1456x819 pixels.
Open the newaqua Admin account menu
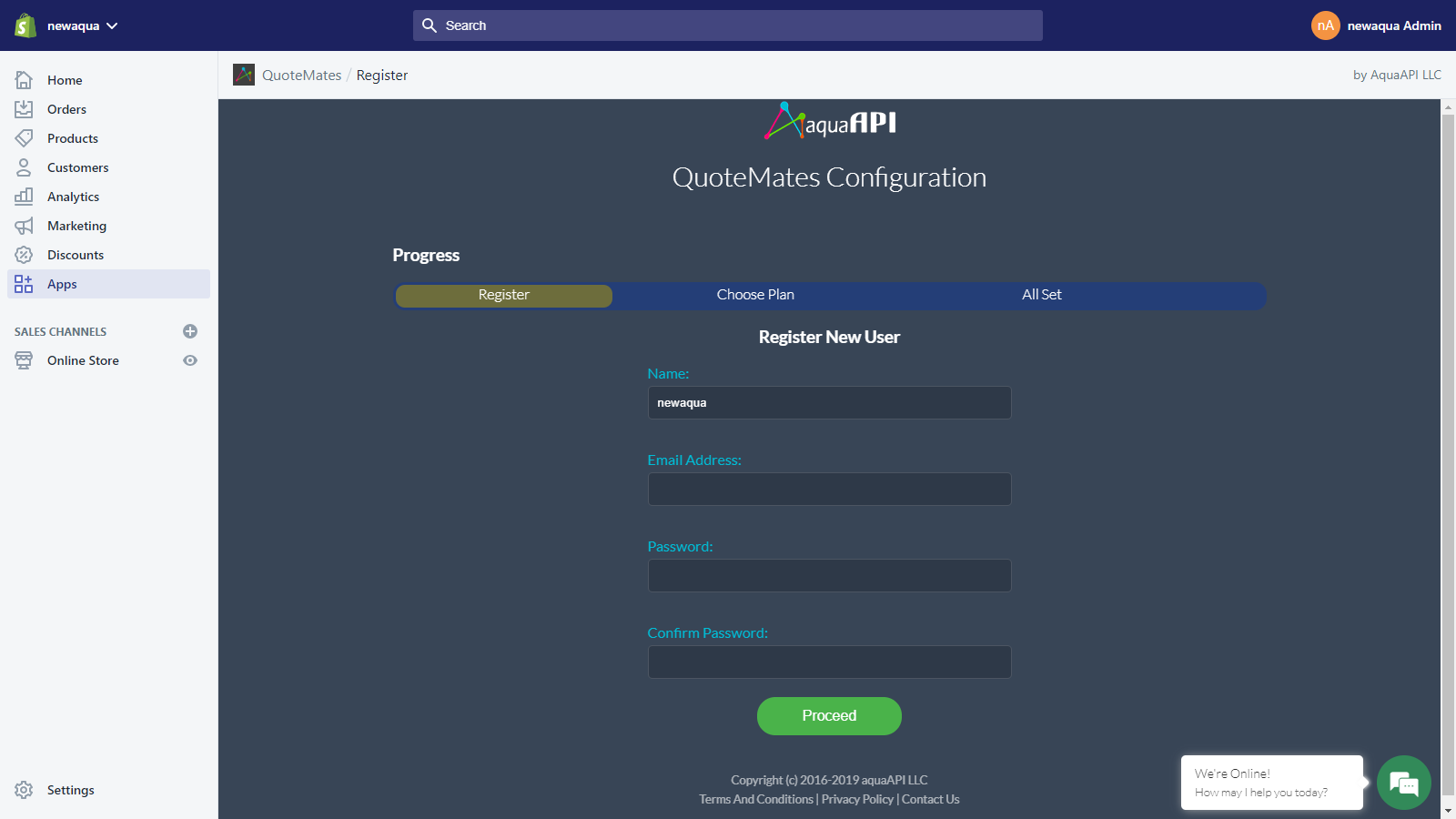pos(1376,25)
